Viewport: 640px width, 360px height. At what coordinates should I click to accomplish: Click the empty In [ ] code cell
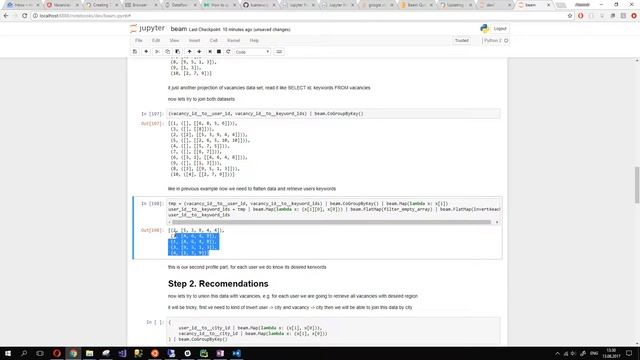(334, 331)
